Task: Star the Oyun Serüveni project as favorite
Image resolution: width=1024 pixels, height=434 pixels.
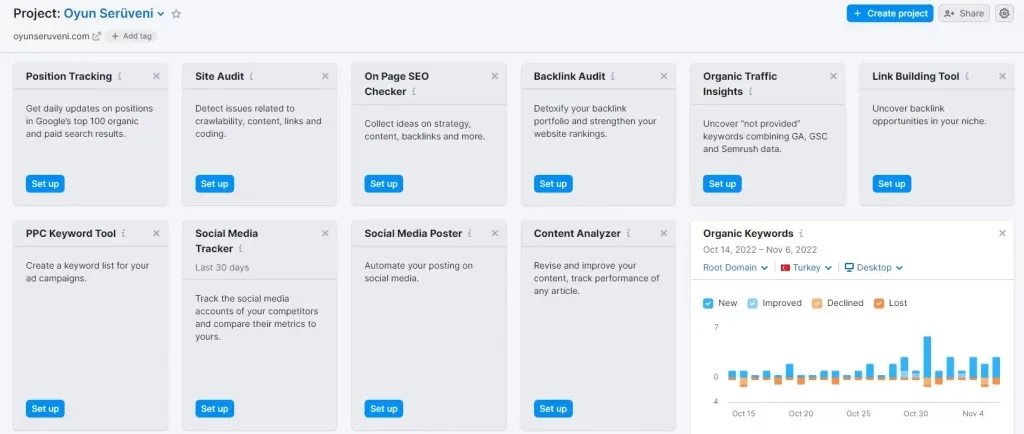Action: (176, 14)
